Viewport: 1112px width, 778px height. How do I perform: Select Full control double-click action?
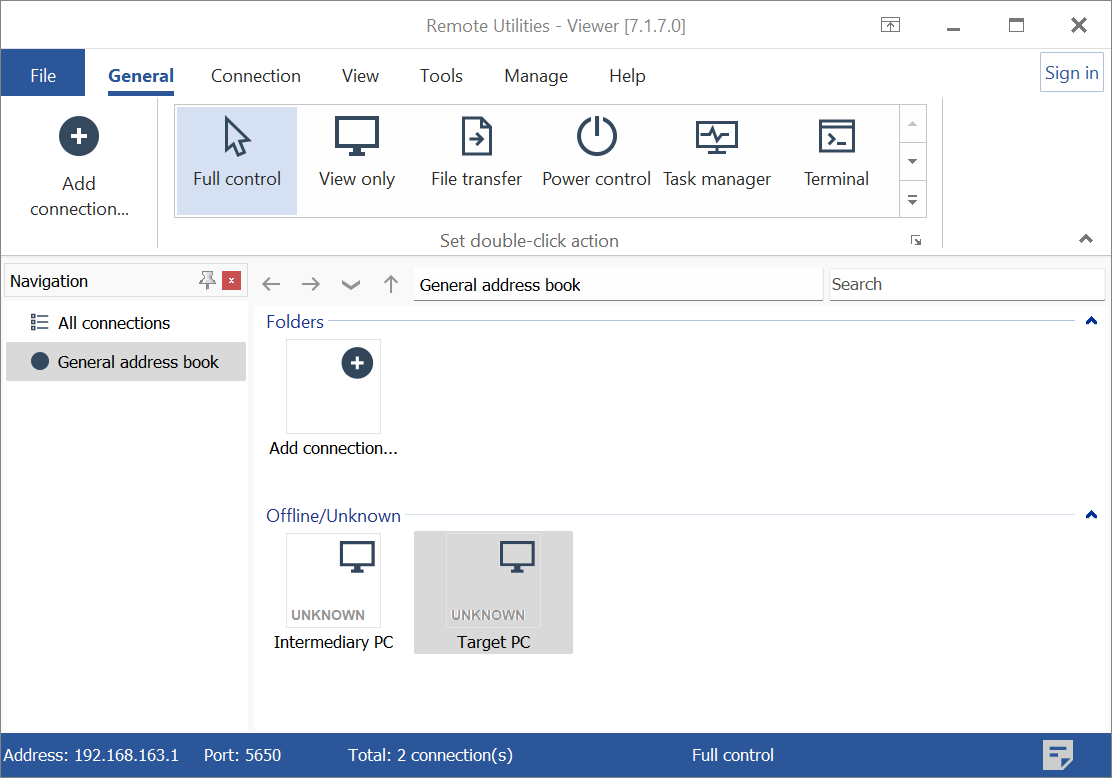pyautogui.click(x=237, y=160)
